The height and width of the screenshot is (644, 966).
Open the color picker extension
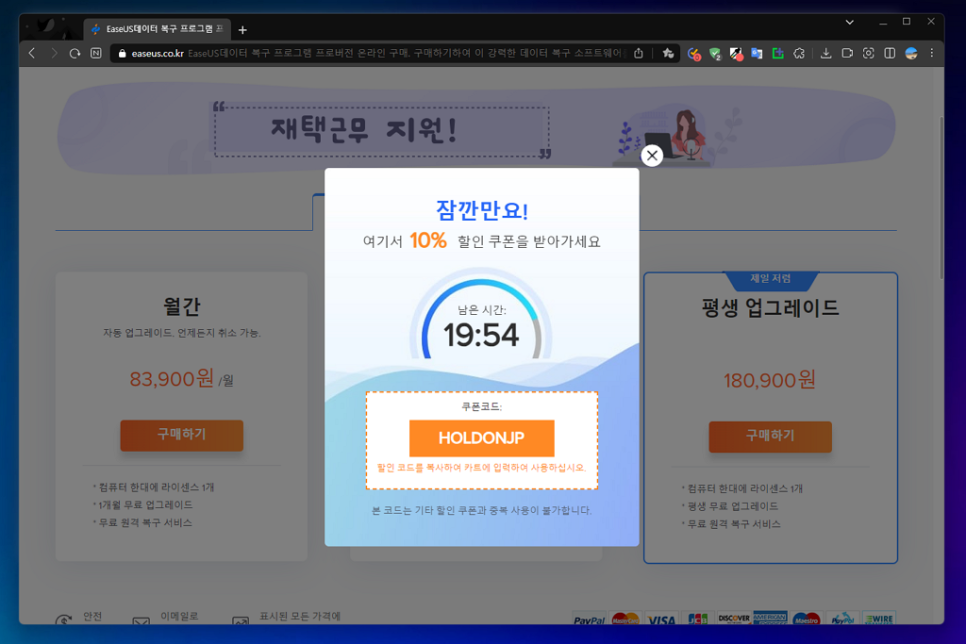pyautogui.click(x=736, y=54)
